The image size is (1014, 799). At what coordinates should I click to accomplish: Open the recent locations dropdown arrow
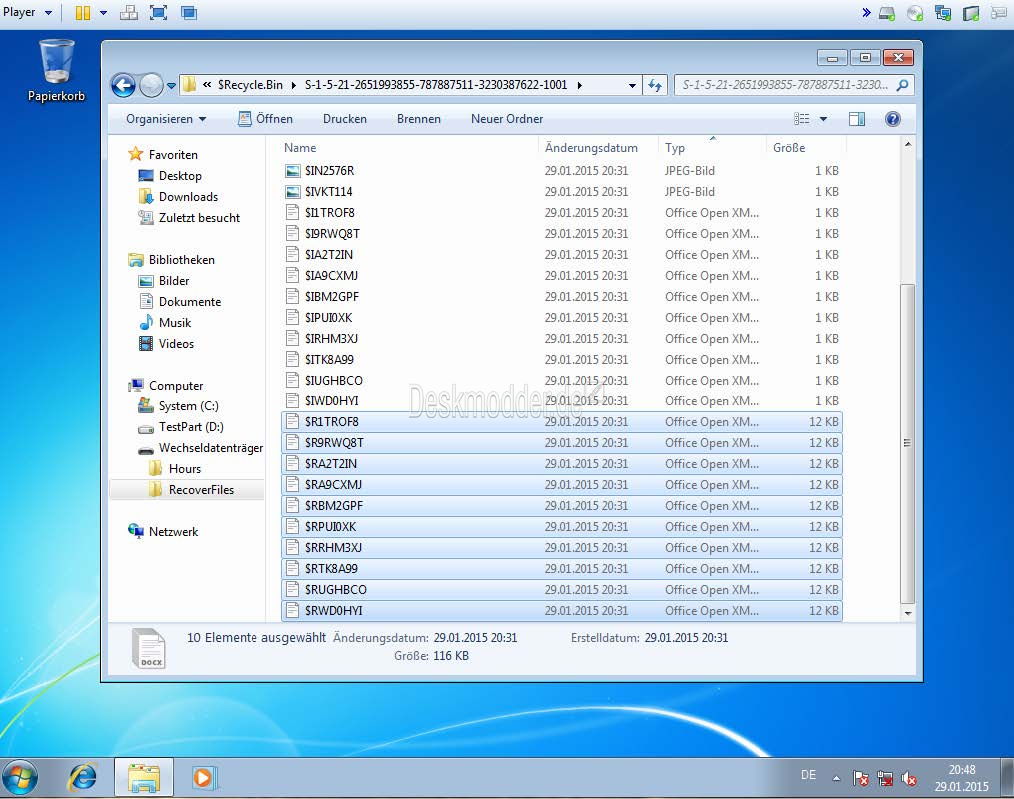coord(171,85)
